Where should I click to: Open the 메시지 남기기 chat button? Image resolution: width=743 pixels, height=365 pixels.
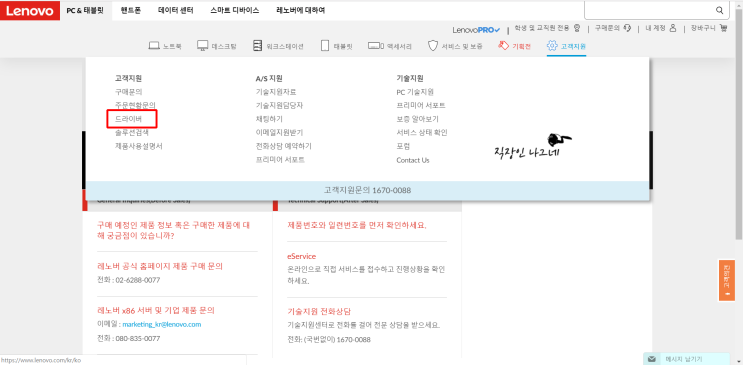pyautogui.click(x=687, y=359)
